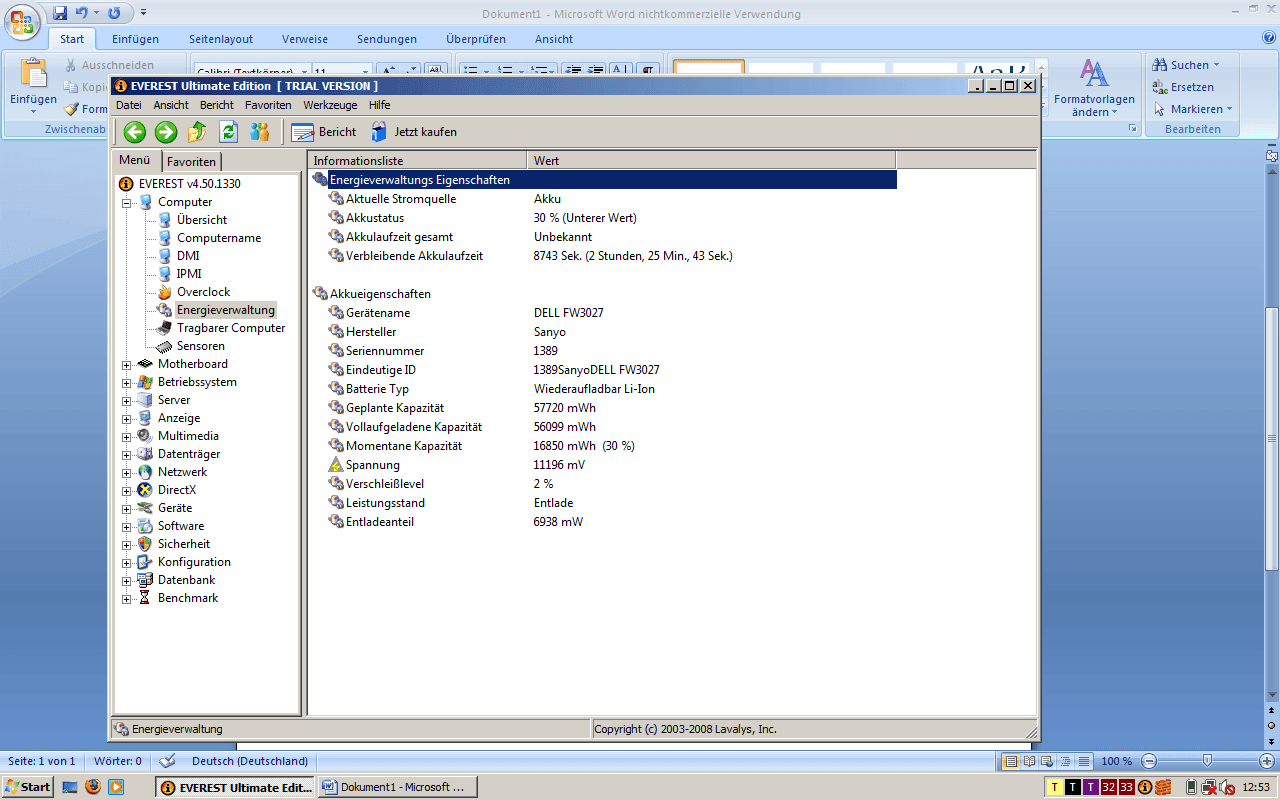1280x800 pixels.
Task: Save the Word document via quick access icon
Action: (x=60, y=13)
